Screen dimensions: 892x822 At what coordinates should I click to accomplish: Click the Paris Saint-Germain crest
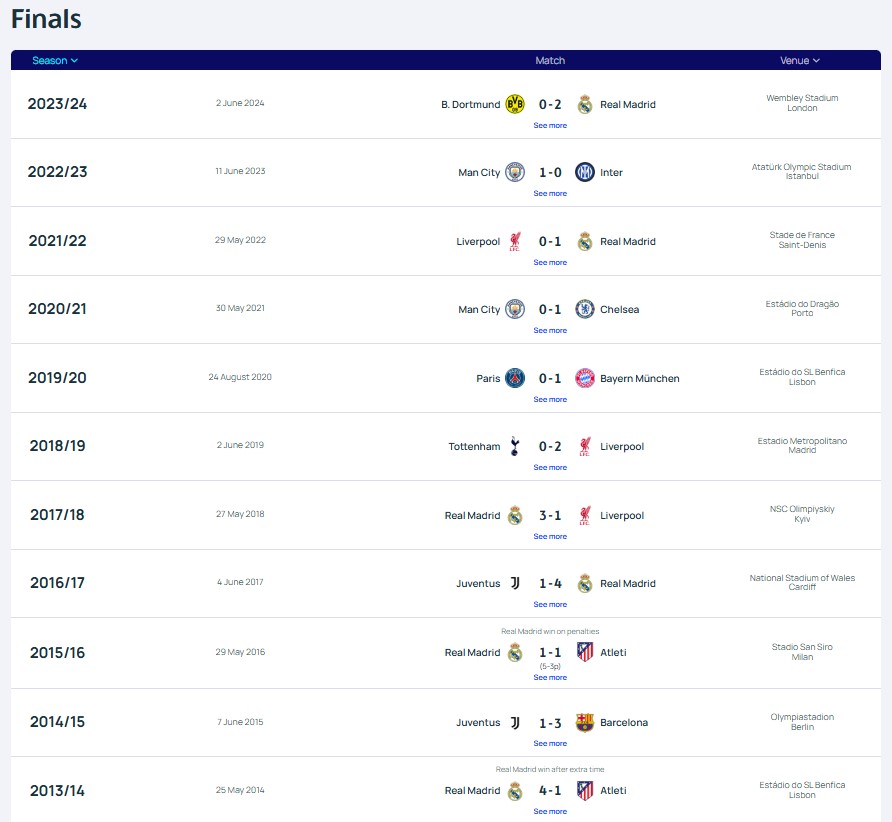pos(515,378)
